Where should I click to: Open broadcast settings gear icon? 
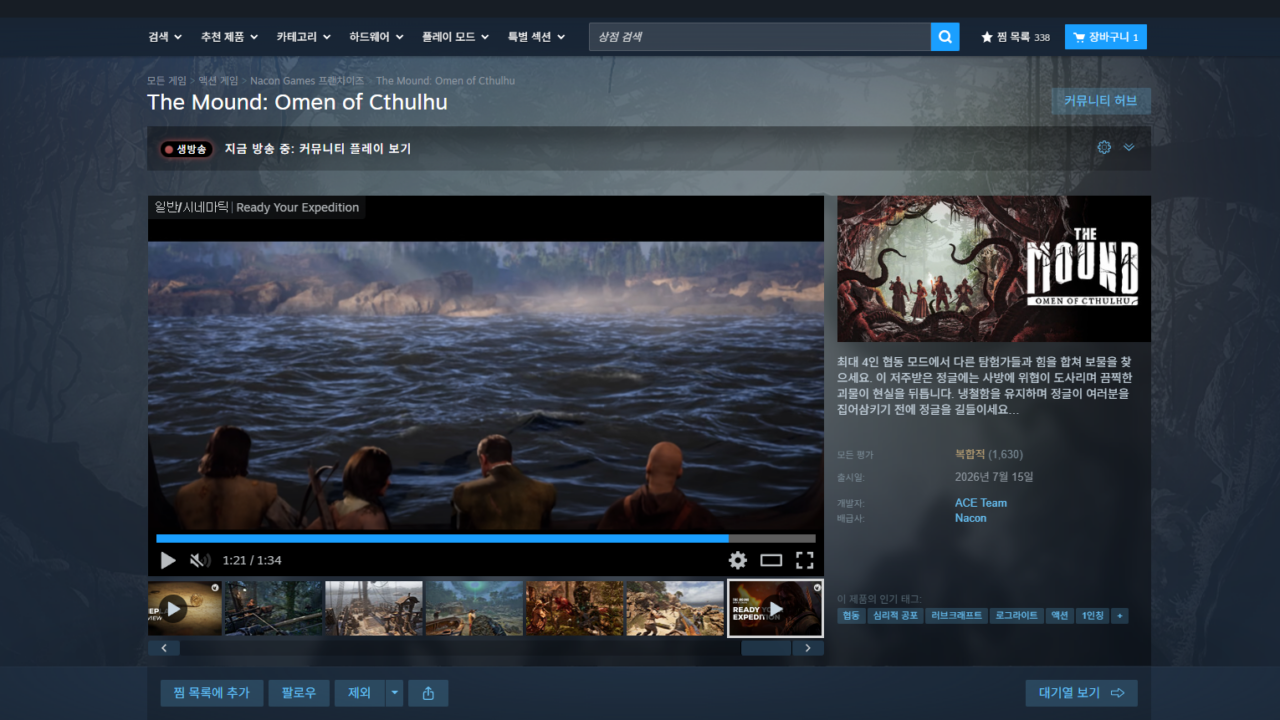point(1104,147)
